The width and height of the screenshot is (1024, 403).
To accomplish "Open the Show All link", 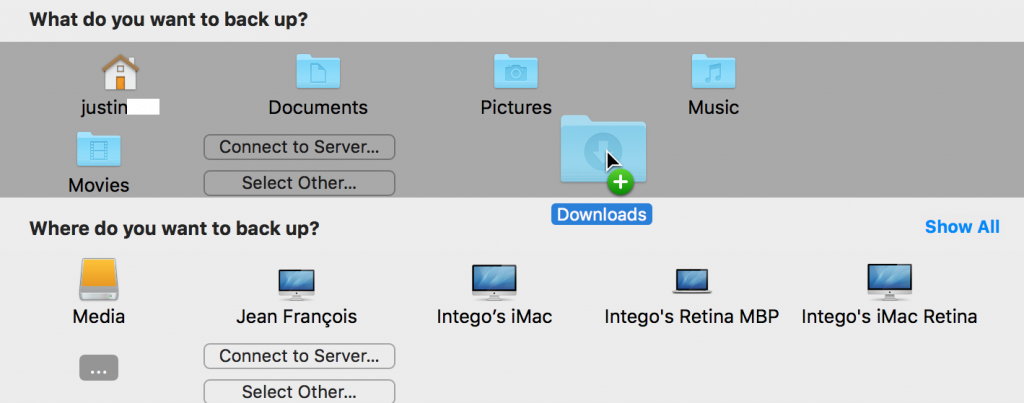I will [x=961, y=227].
